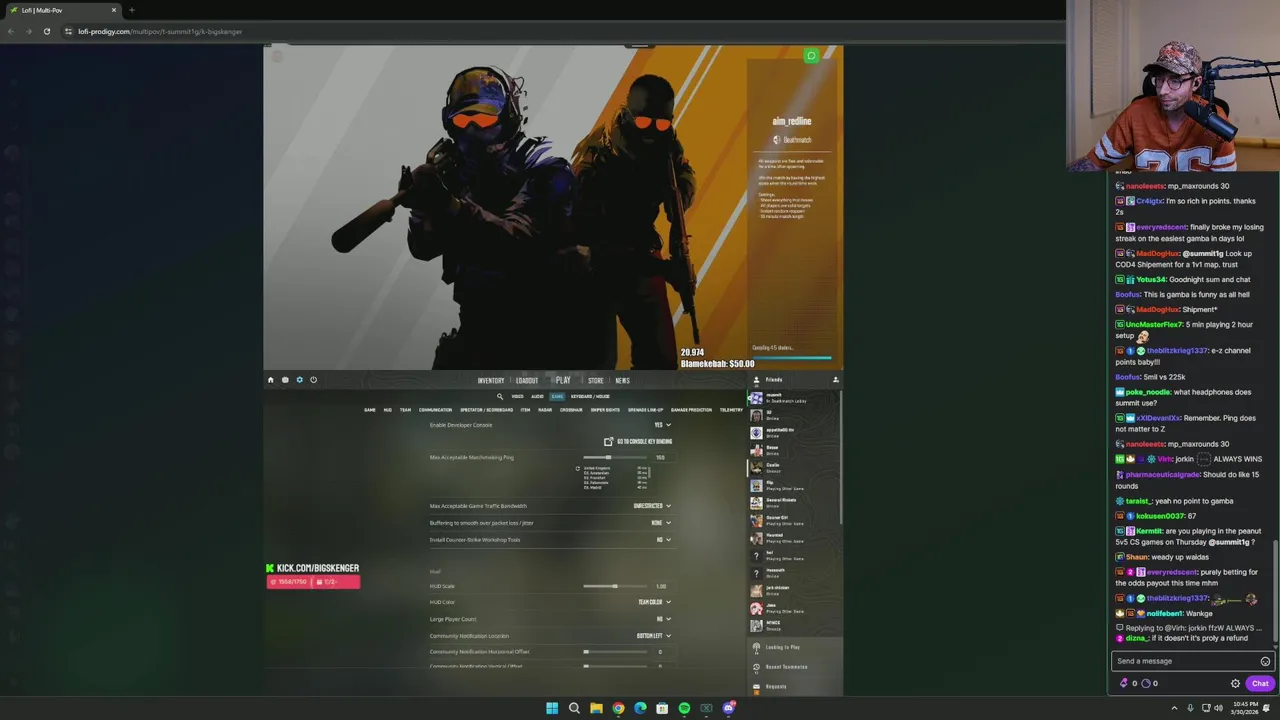Click GO TO CONSOLE KEY BINDING

(x=638, y=441)
